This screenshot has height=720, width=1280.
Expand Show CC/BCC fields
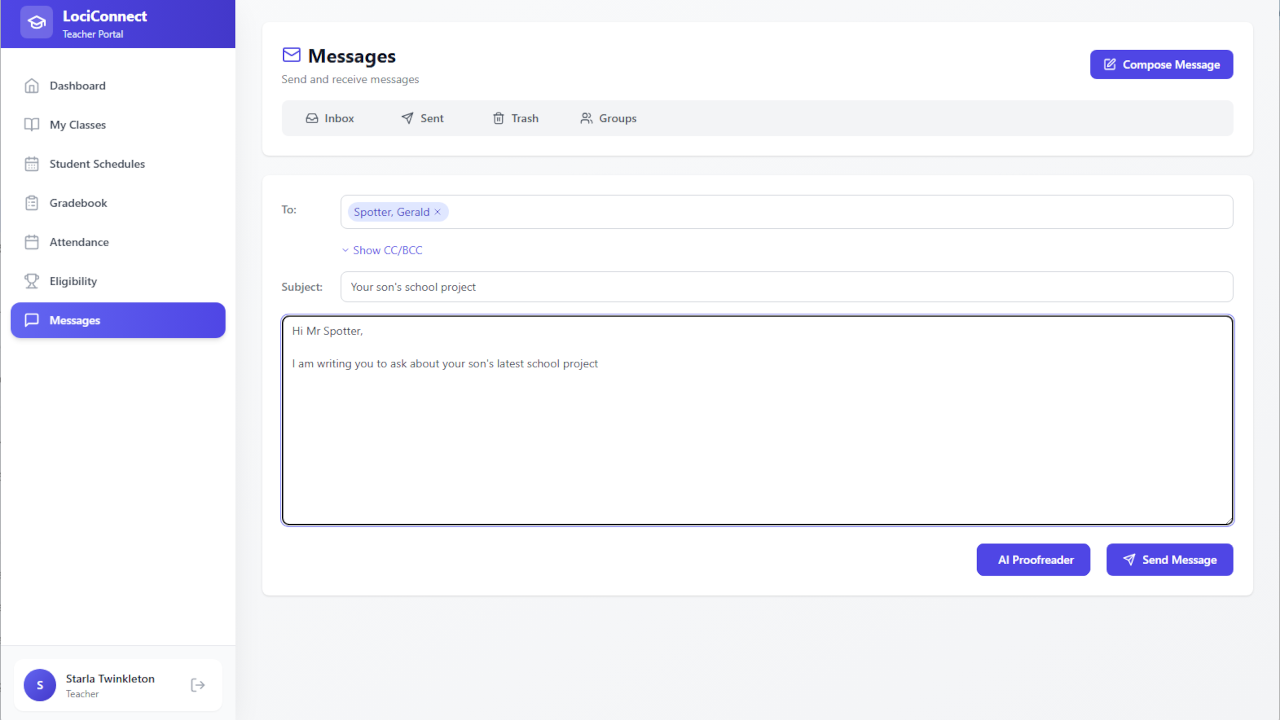(x=382, y=250)
